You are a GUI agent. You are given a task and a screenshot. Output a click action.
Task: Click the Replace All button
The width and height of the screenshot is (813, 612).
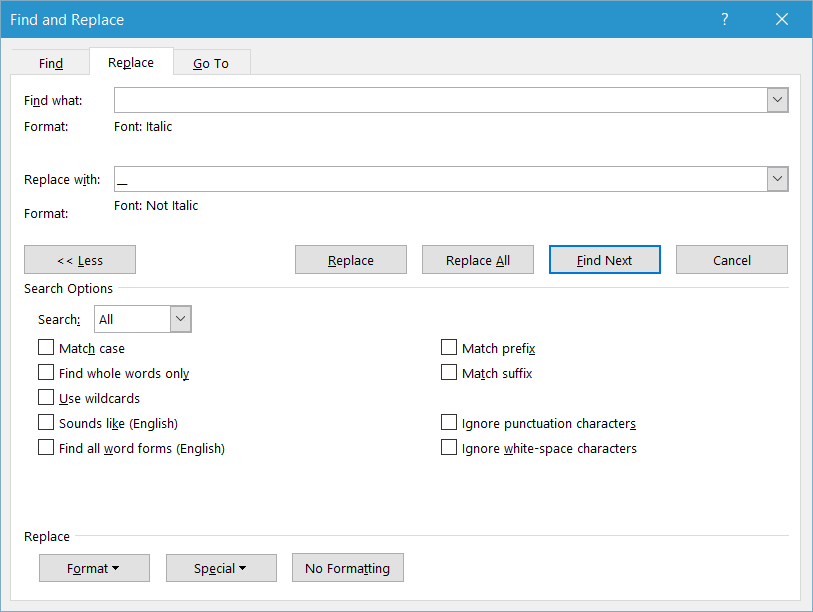pos(477,259)
